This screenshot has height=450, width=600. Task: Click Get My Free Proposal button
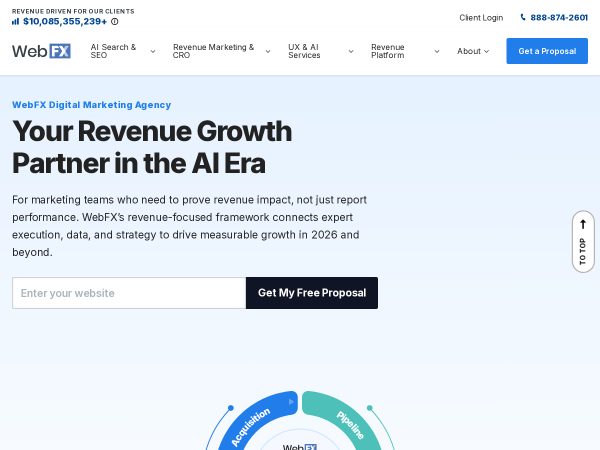(312, 293)
